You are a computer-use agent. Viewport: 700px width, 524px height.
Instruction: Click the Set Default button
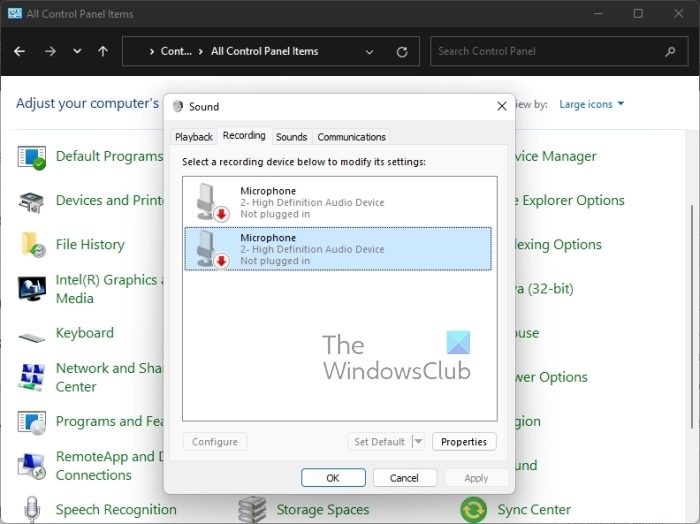click(379, 441)
